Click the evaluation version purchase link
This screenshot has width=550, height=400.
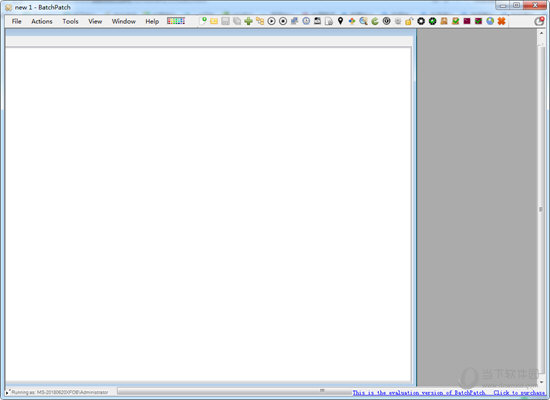[449, 393]
